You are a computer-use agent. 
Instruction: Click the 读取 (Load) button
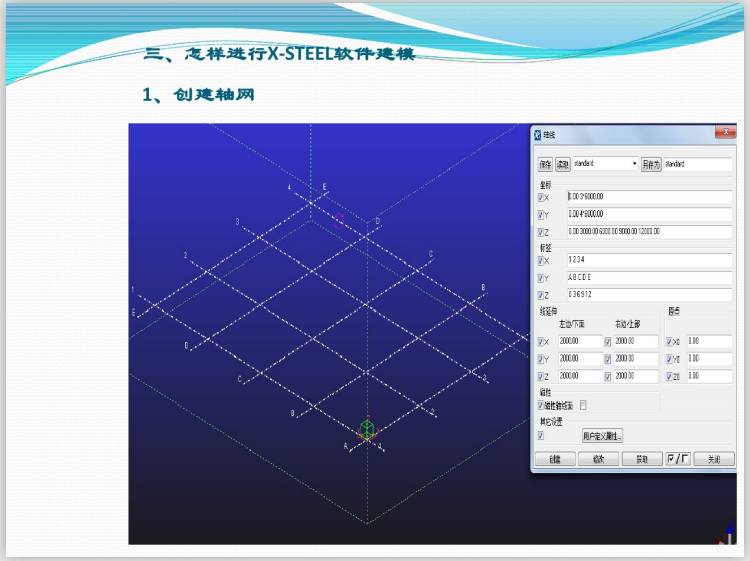coord(562,164)
